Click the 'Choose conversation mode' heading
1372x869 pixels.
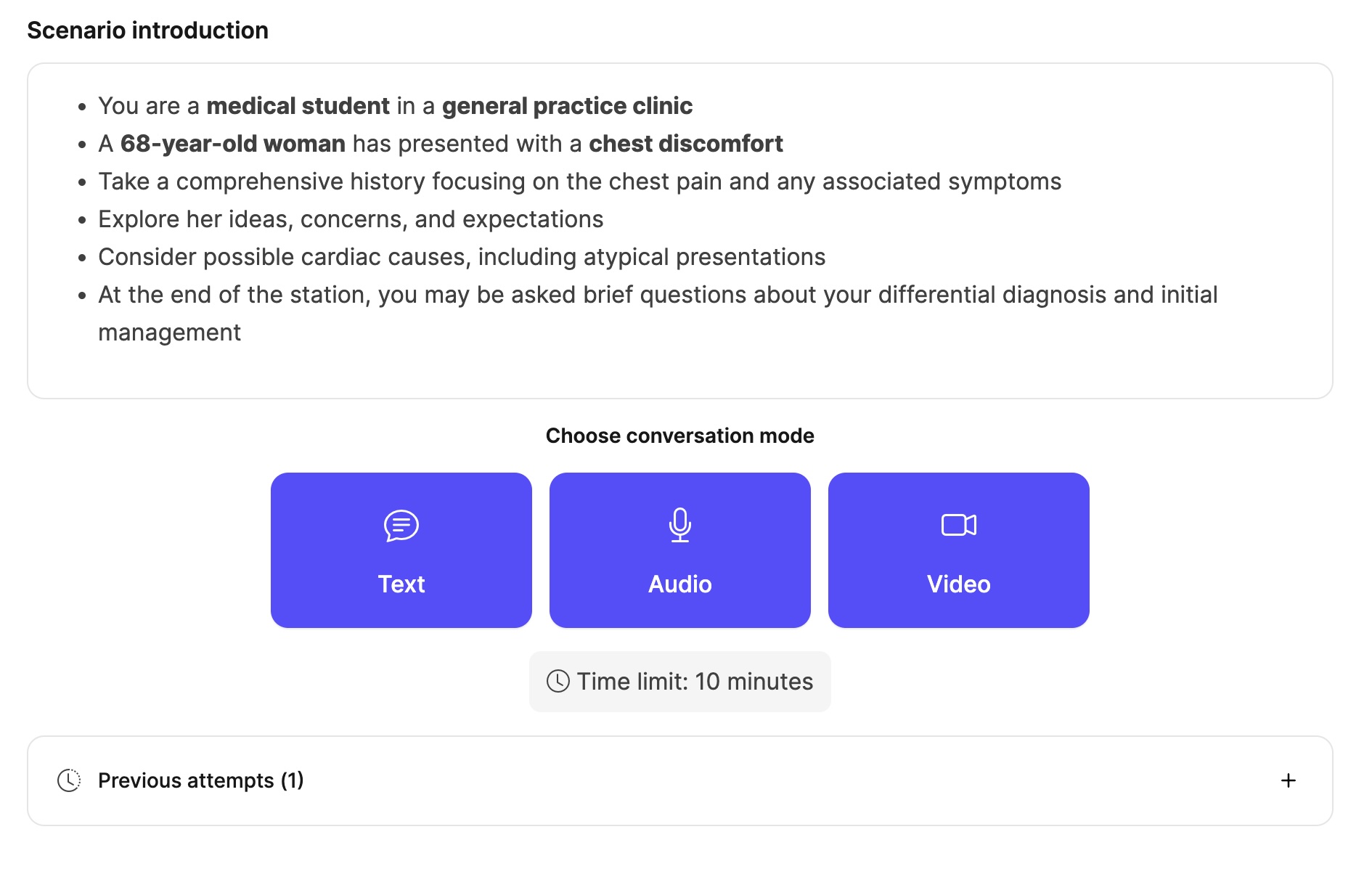679,436
